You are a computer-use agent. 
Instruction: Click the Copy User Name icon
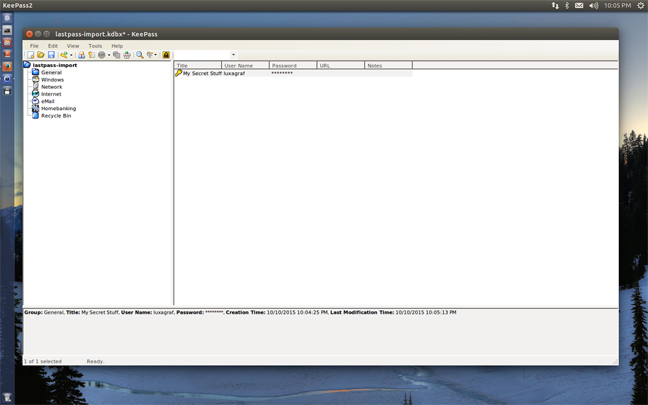point(81,55)
